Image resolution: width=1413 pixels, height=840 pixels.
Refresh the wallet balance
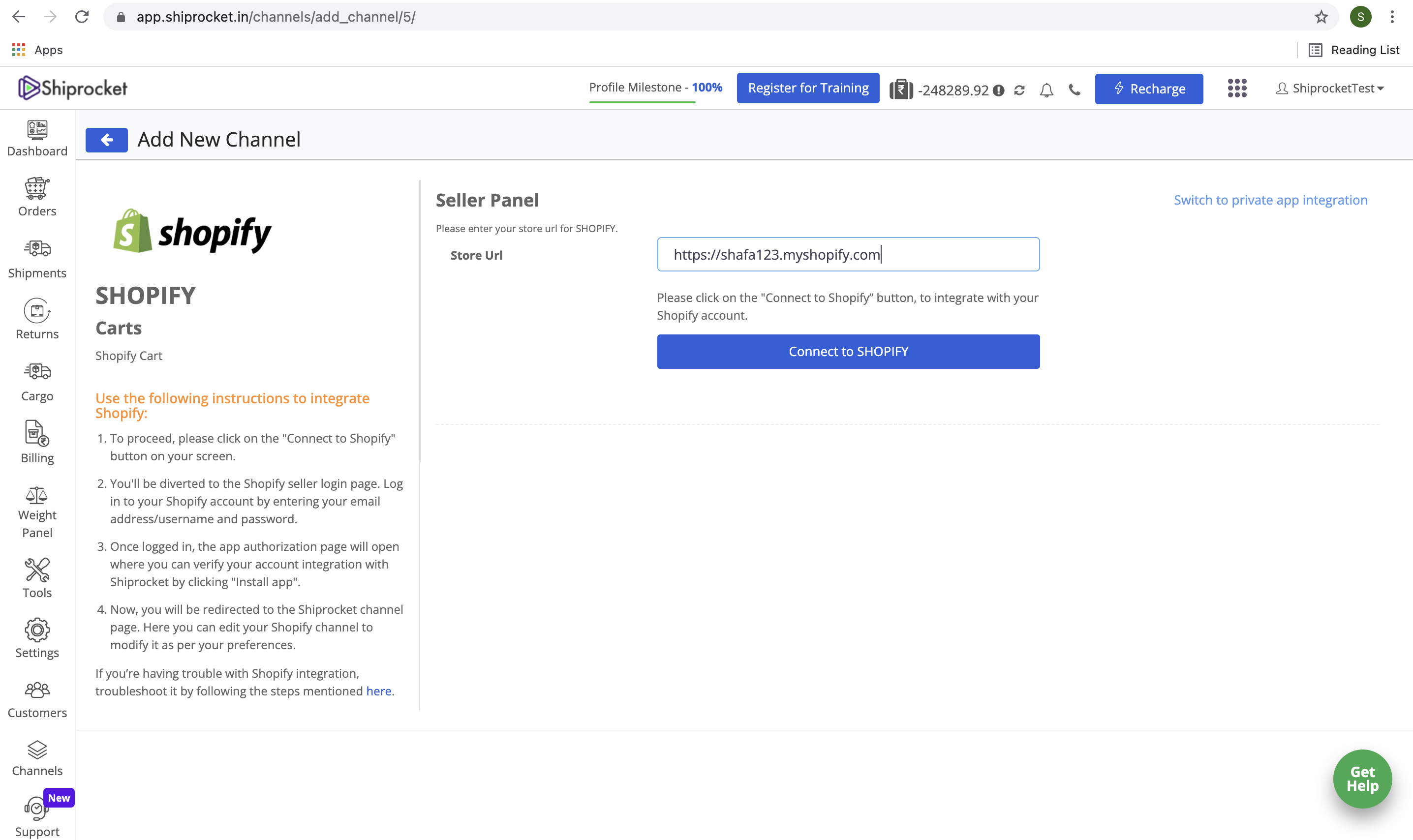click(x=1019, y=89)
